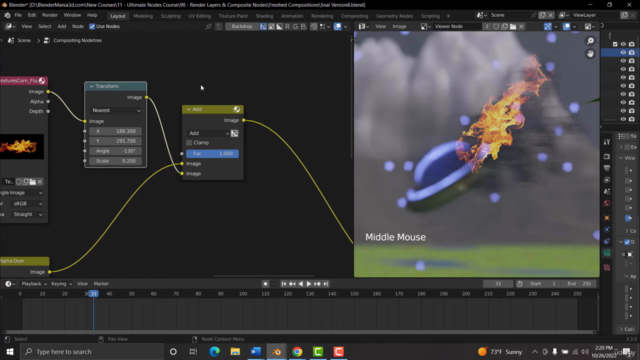Image resolution: width=640 pixels, height=360 pixels.
Task: Collapse the Transform node with its chevron
Action: [91, 86]
